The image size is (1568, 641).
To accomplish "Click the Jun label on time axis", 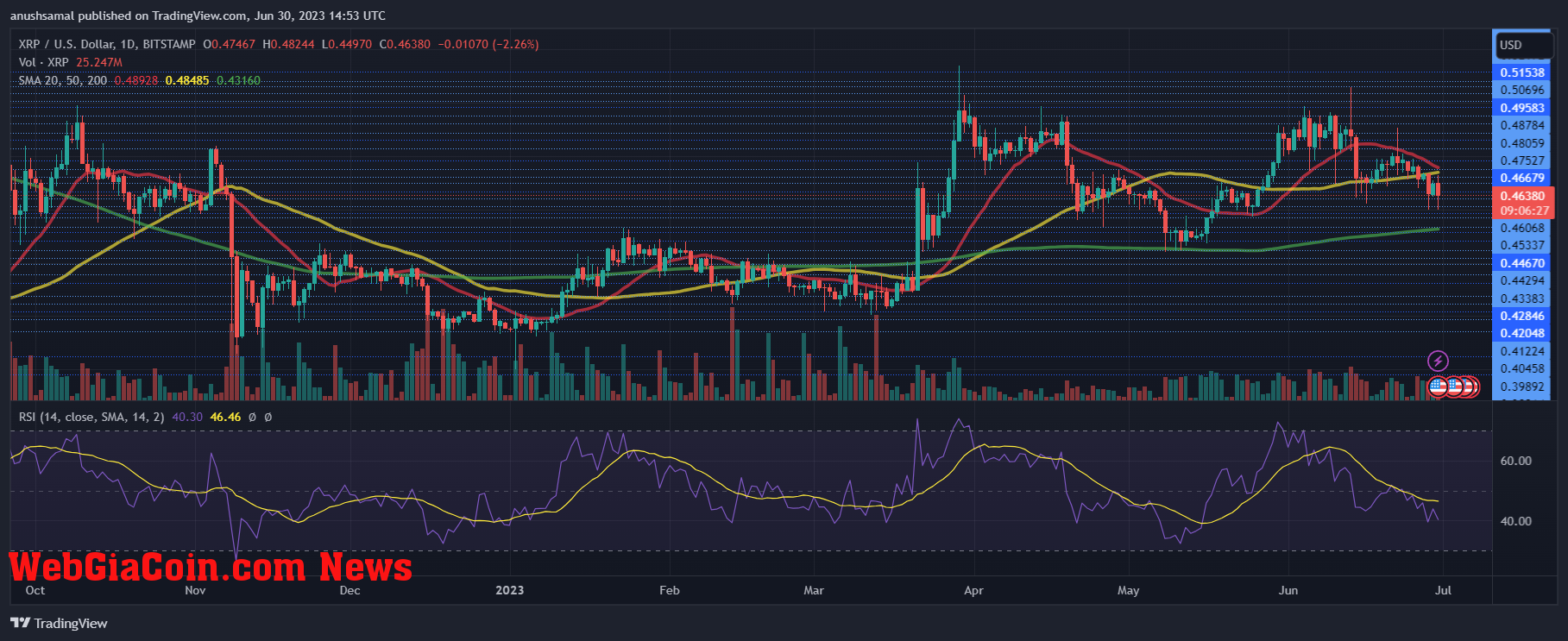I will tap(1288, 590).
